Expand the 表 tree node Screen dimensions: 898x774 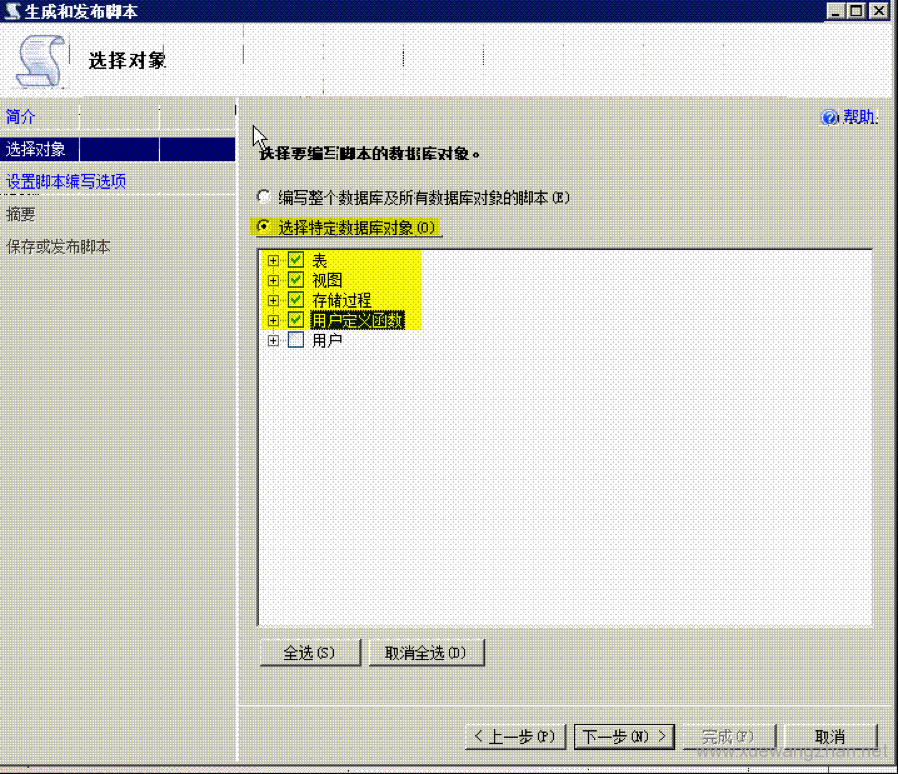pos(273,260)
